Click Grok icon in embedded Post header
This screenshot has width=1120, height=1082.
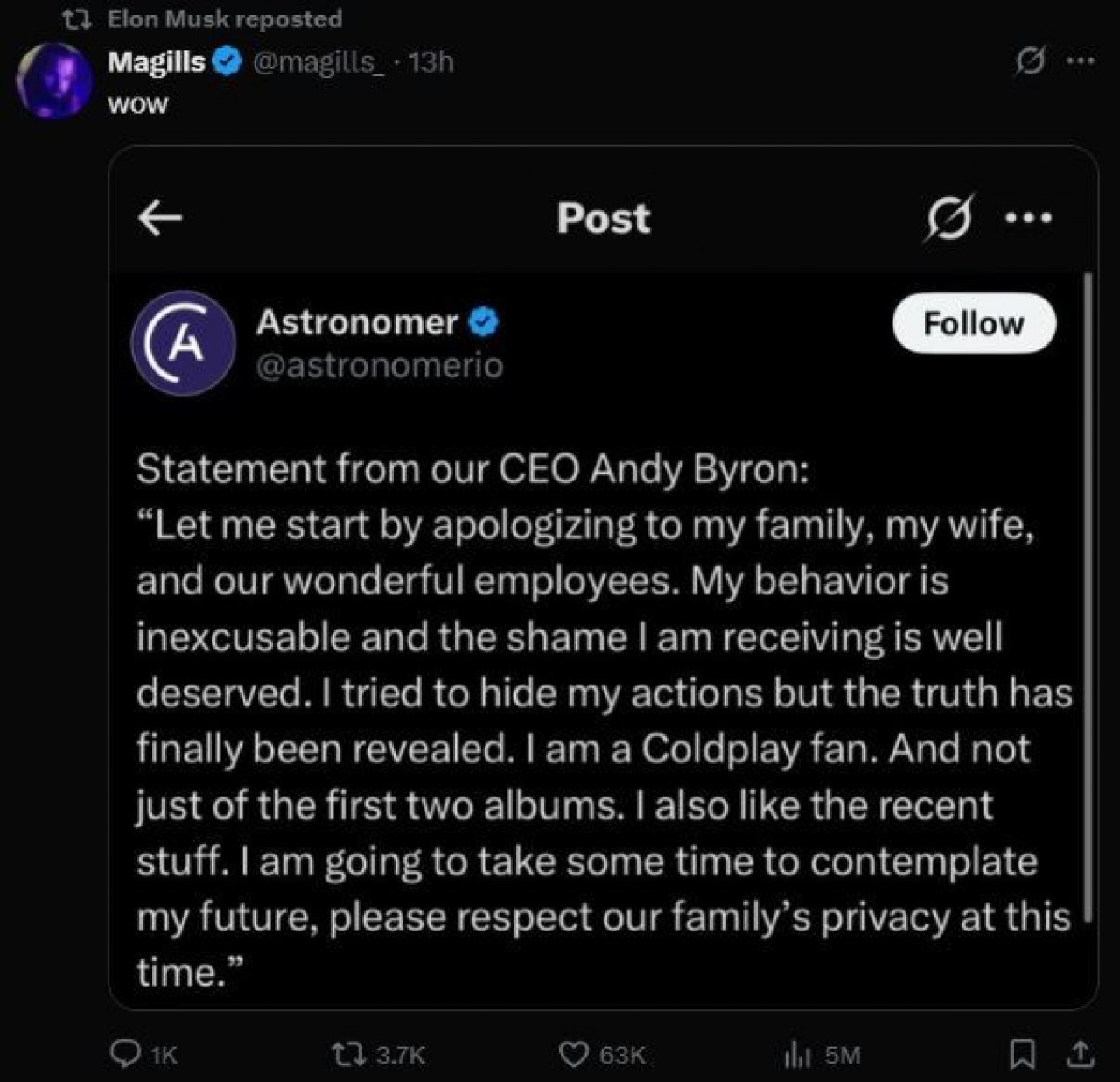coord(949,218)
